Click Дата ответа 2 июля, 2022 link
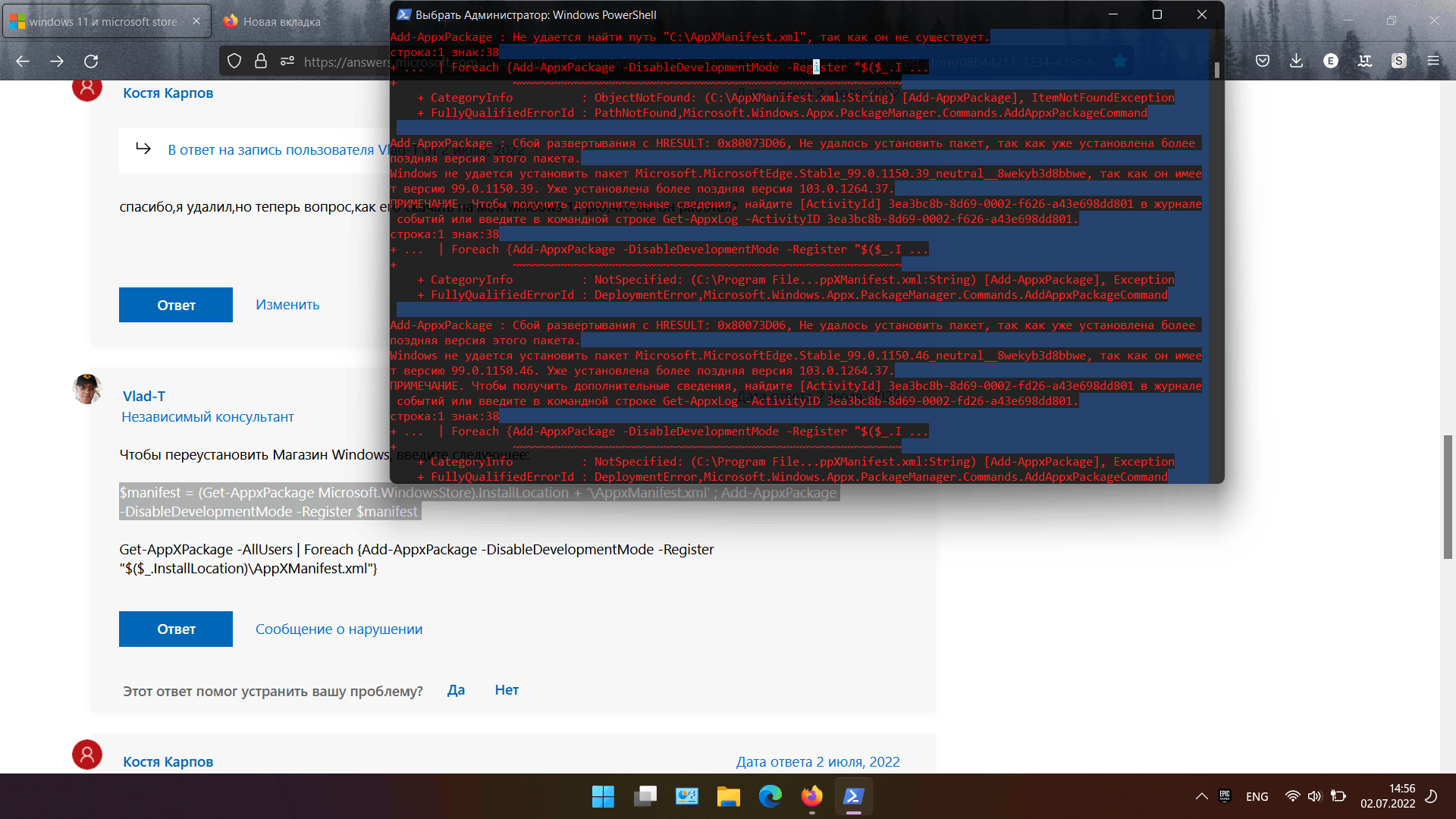Image resolution: width=1456 pixels, height=819 pixels. (817, 762)
